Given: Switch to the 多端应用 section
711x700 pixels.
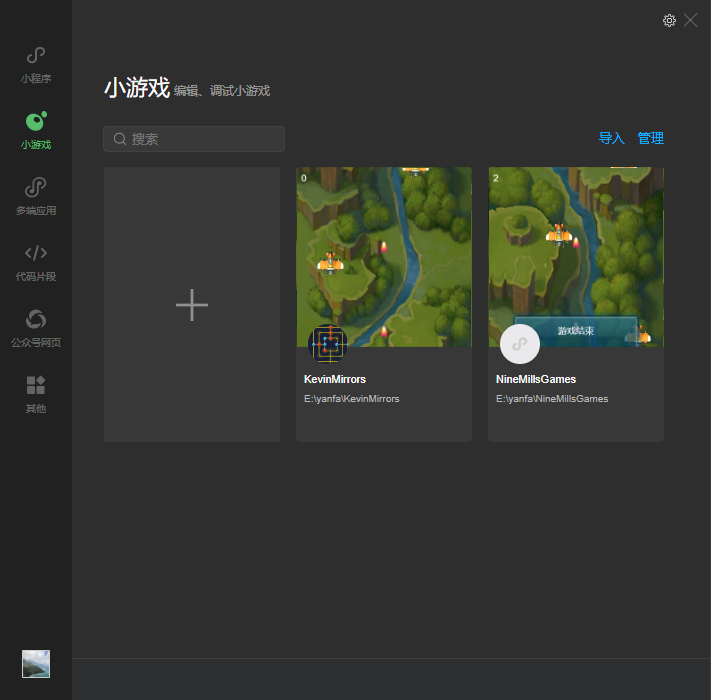Looking at the screenshot, I should [36, 196].
